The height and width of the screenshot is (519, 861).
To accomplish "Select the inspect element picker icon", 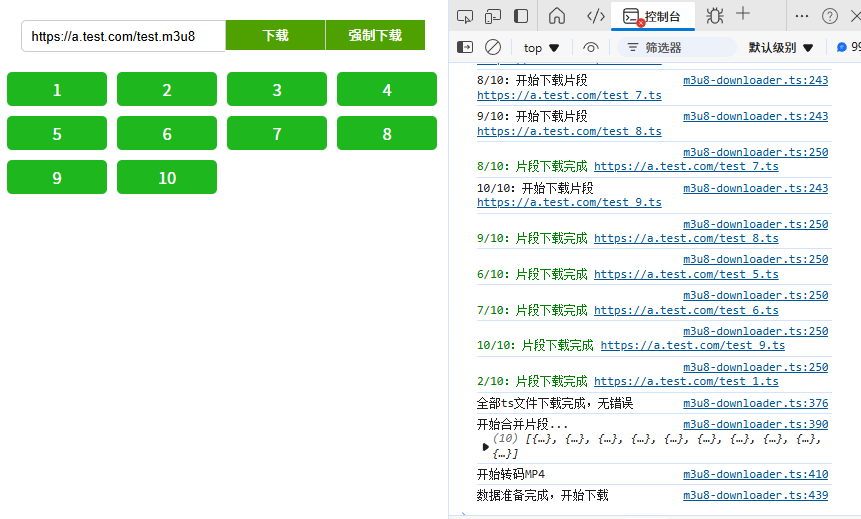I will 465,16.
